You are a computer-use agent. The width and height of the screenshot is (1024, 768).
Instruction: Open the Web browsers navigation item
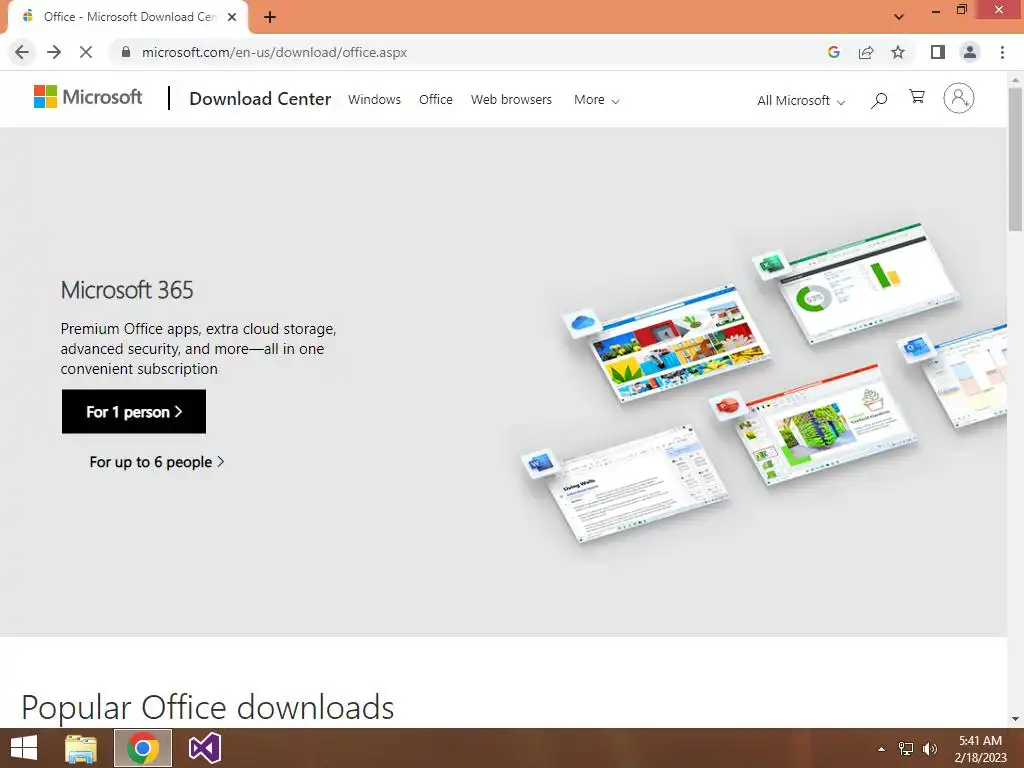pyautogui.click(x=511, y=99)
